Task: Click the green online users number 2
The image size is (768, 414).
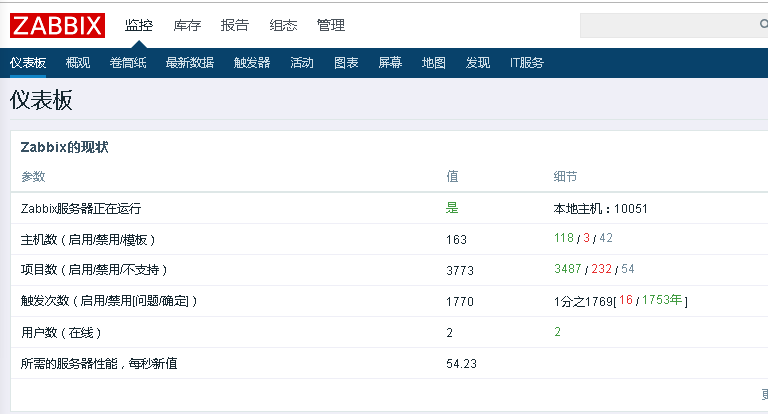Action: [557, 332]
